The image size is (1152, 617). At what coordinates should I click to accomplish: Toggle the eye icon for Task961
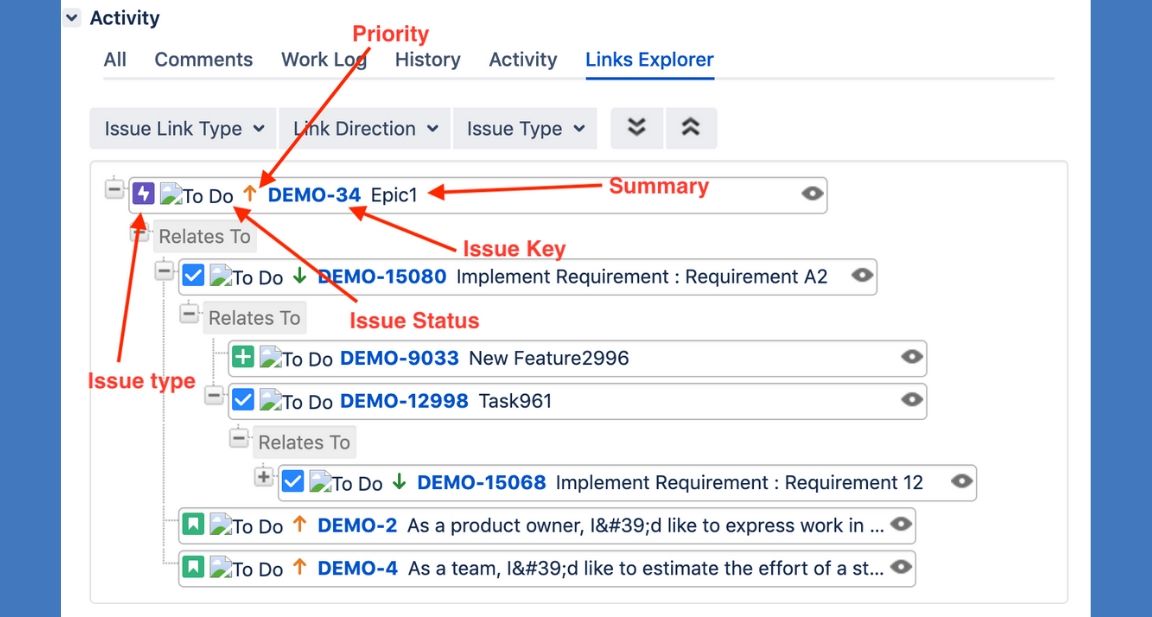pos(911,400)
